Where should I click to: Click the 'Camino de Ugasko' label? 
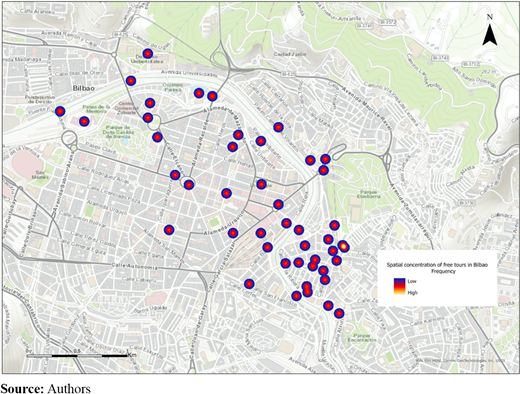point(152,40)
